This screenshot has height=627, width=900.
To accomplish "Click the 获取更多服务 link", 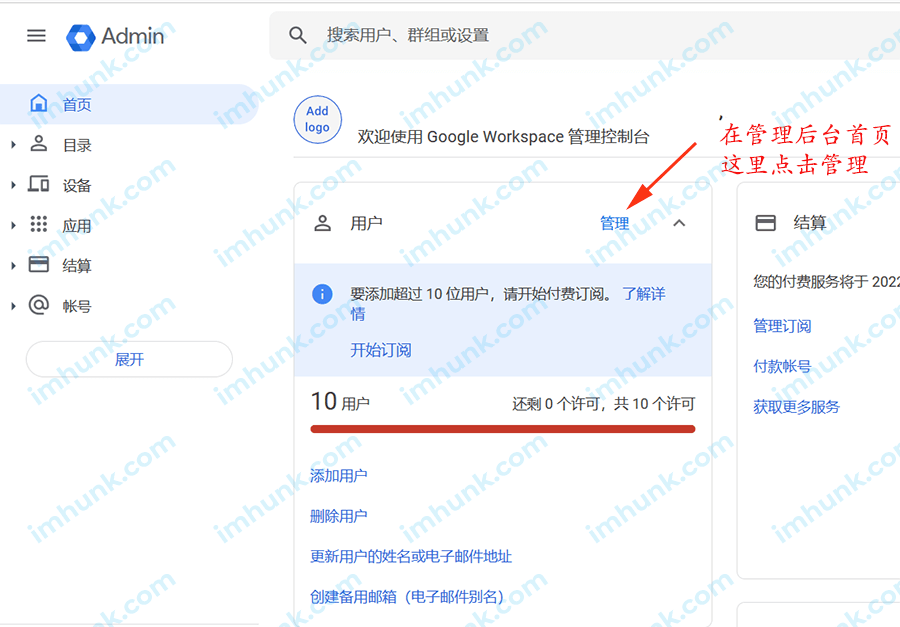I will 796,407.
